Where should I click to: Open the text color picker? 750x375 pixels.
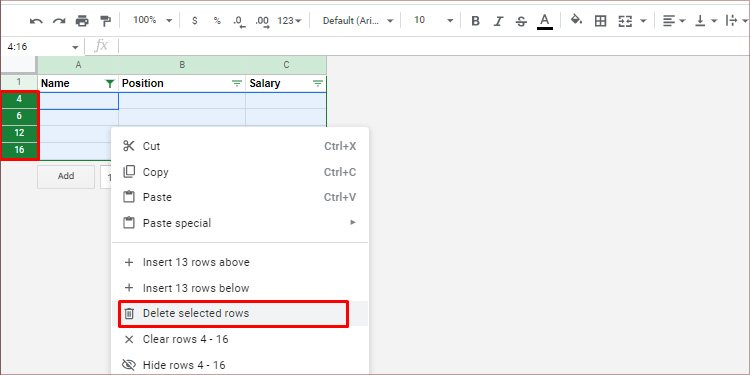click(x=544, y=22)
